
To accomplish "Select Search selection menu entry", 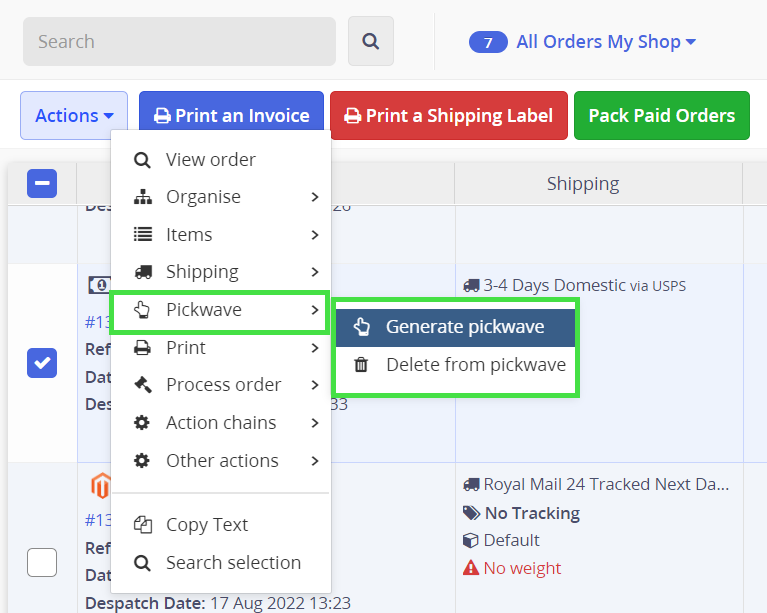I will tap(232, 563).
